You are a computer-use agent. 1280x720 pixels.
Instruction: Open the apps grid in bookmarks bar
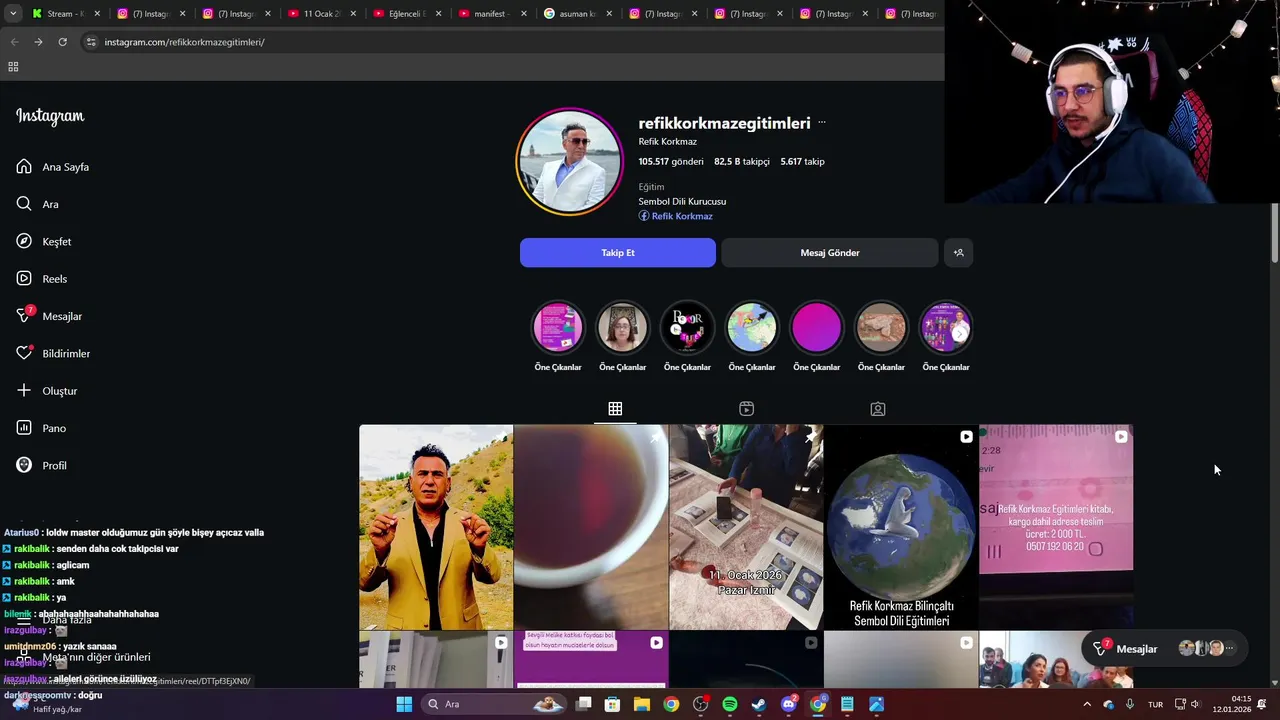[x=13, y=67]
